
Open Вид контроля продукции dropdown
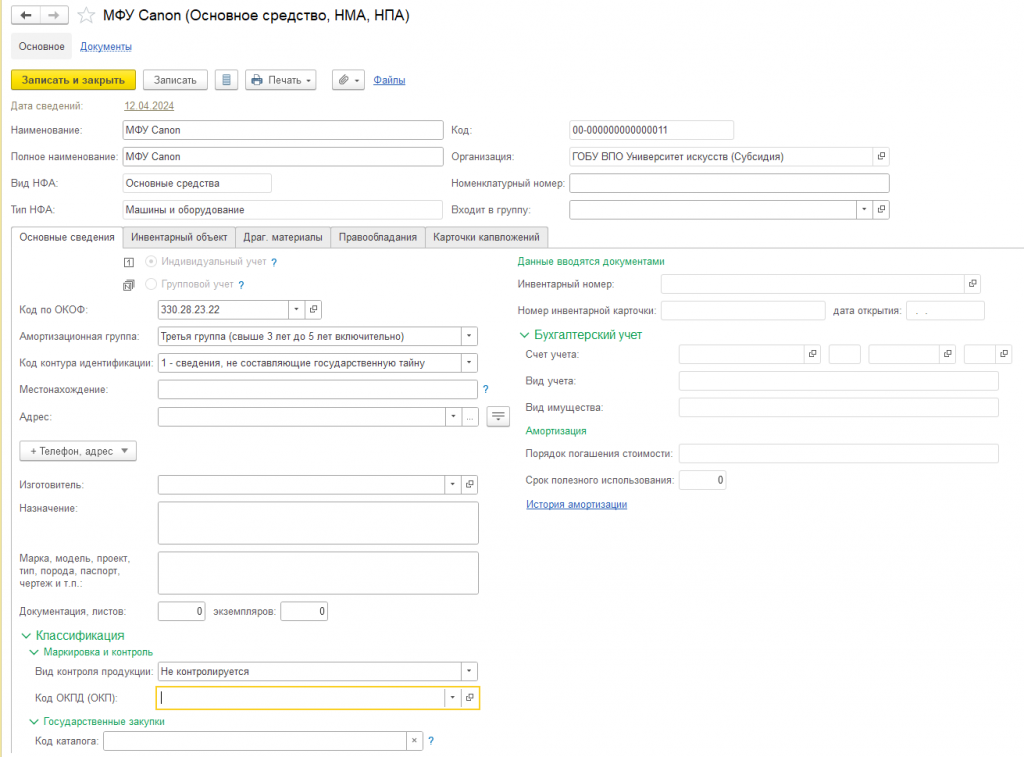469,671
